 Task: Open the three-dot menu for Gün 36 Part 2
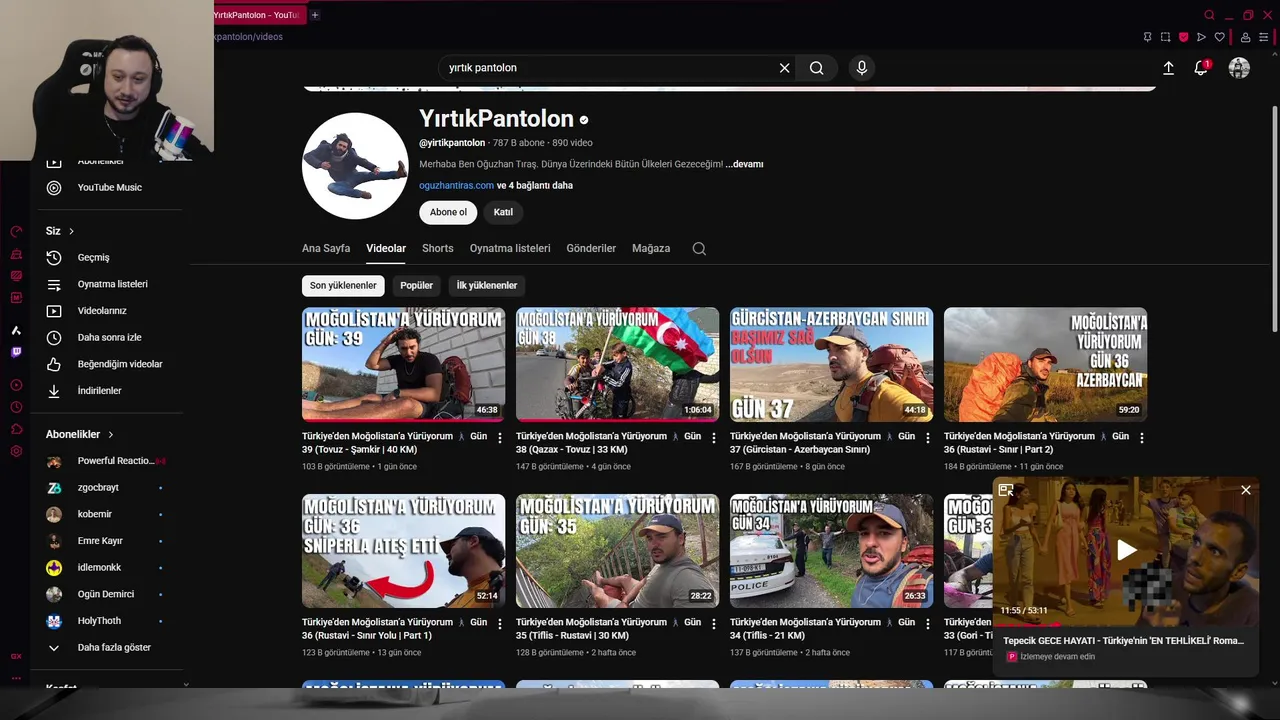1142,438
